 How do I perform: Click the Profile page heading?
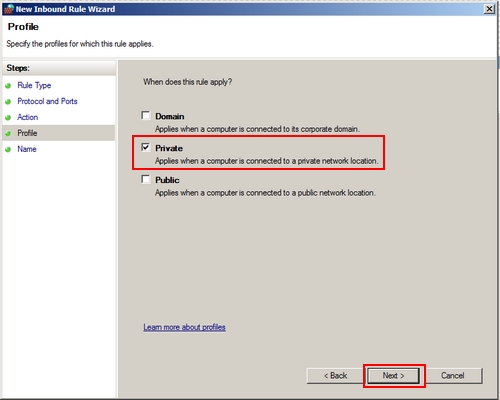pos(23,27)
